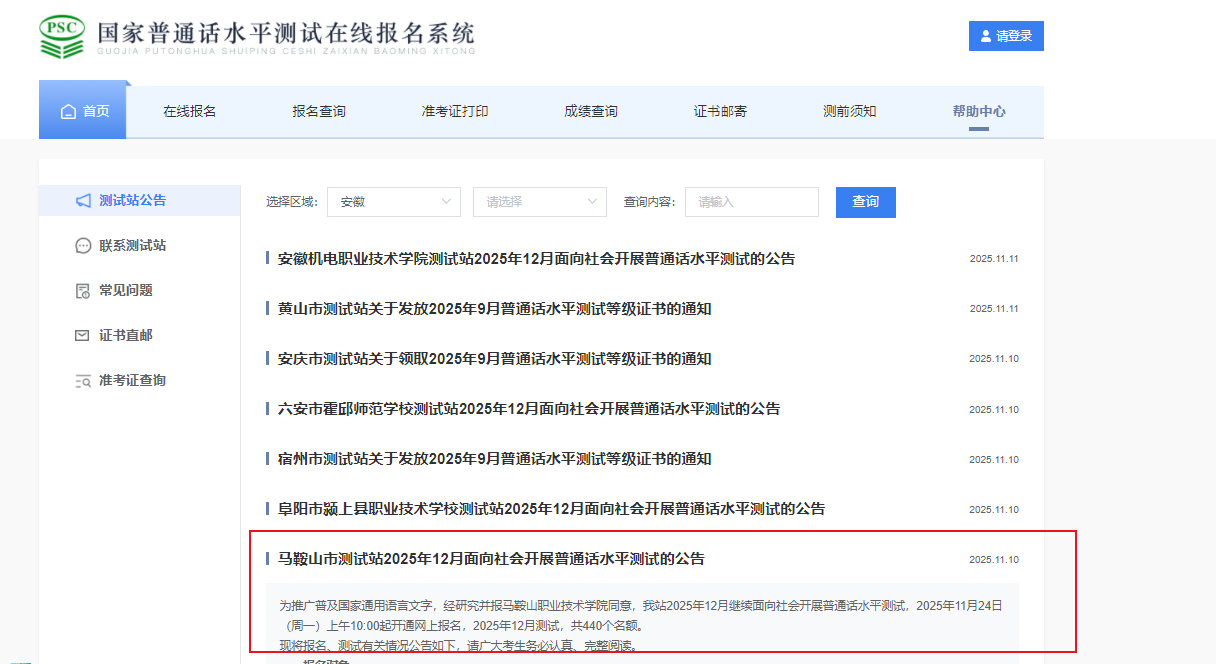The image size is (1216, 664).
Task: Switch to 成绩查询 navigation tab
Action: [x=590, y=111]
